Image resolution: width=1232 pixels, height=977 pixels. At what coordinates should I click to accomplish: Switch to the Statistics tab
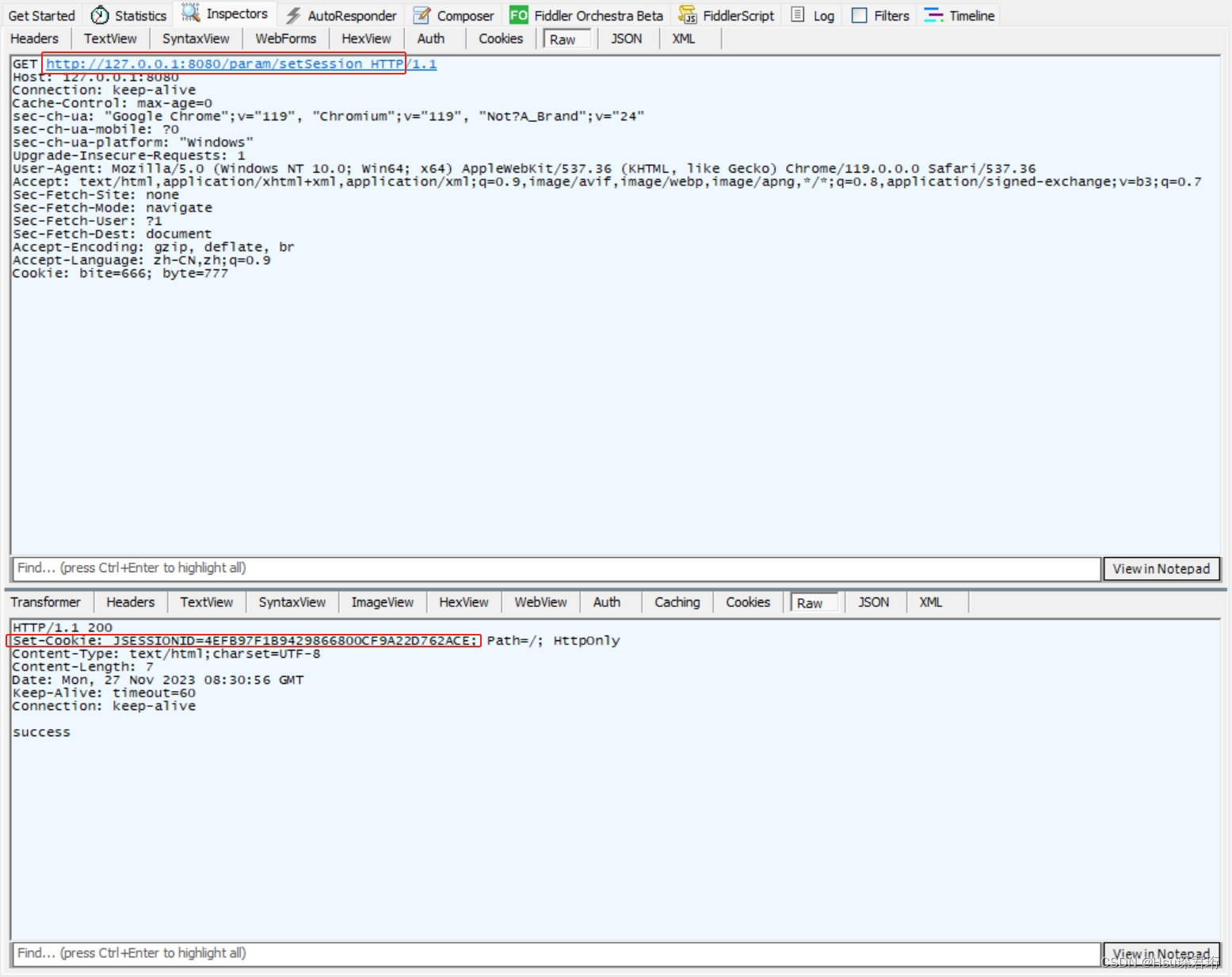129,15
